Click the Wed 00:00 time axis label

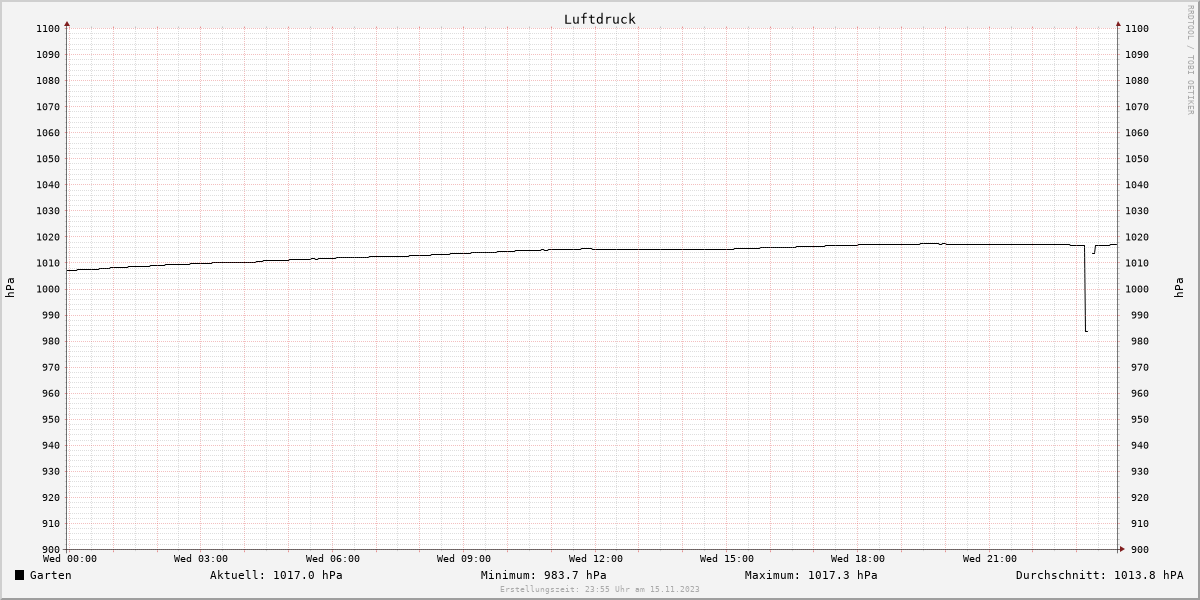(x=70, y=559)
